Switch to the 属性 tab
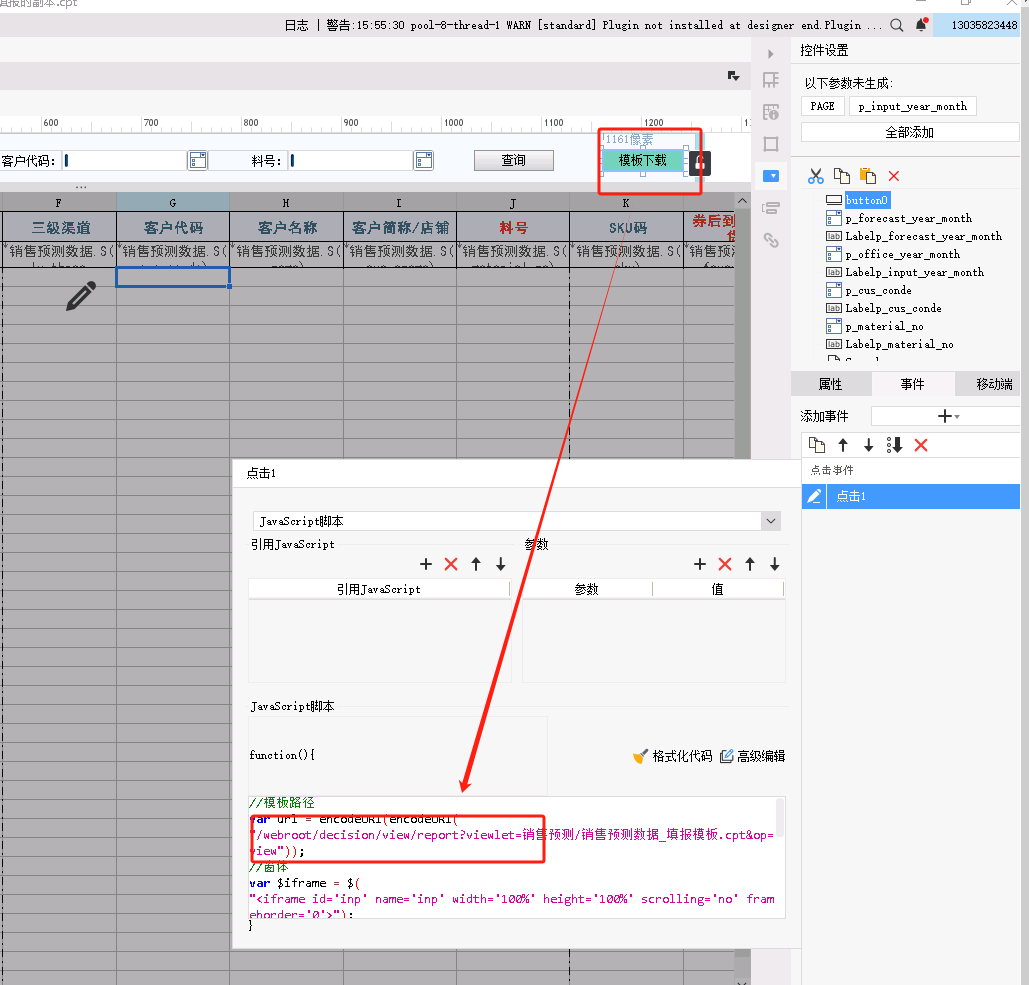This screenshot has height=985, width=1029. pos(831,384)
